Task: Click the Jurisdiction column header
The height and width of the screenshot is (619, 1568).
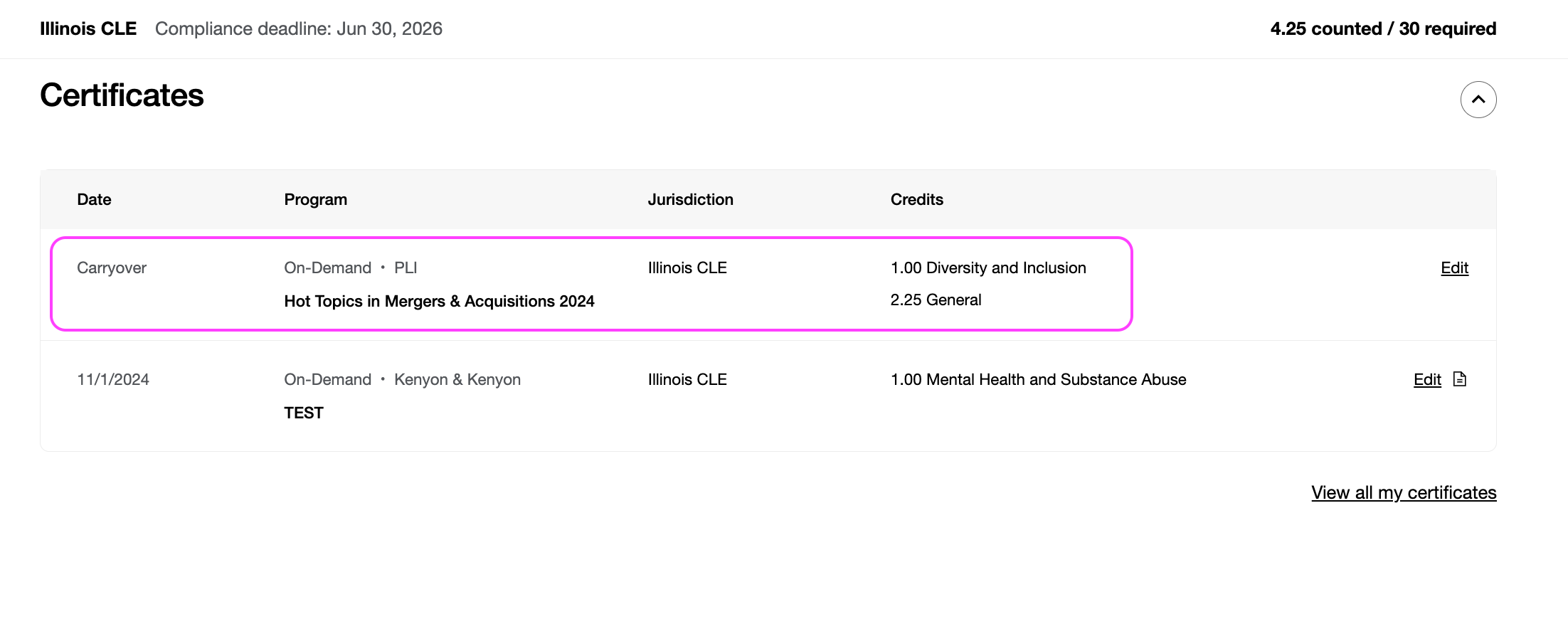Action: 689,200
